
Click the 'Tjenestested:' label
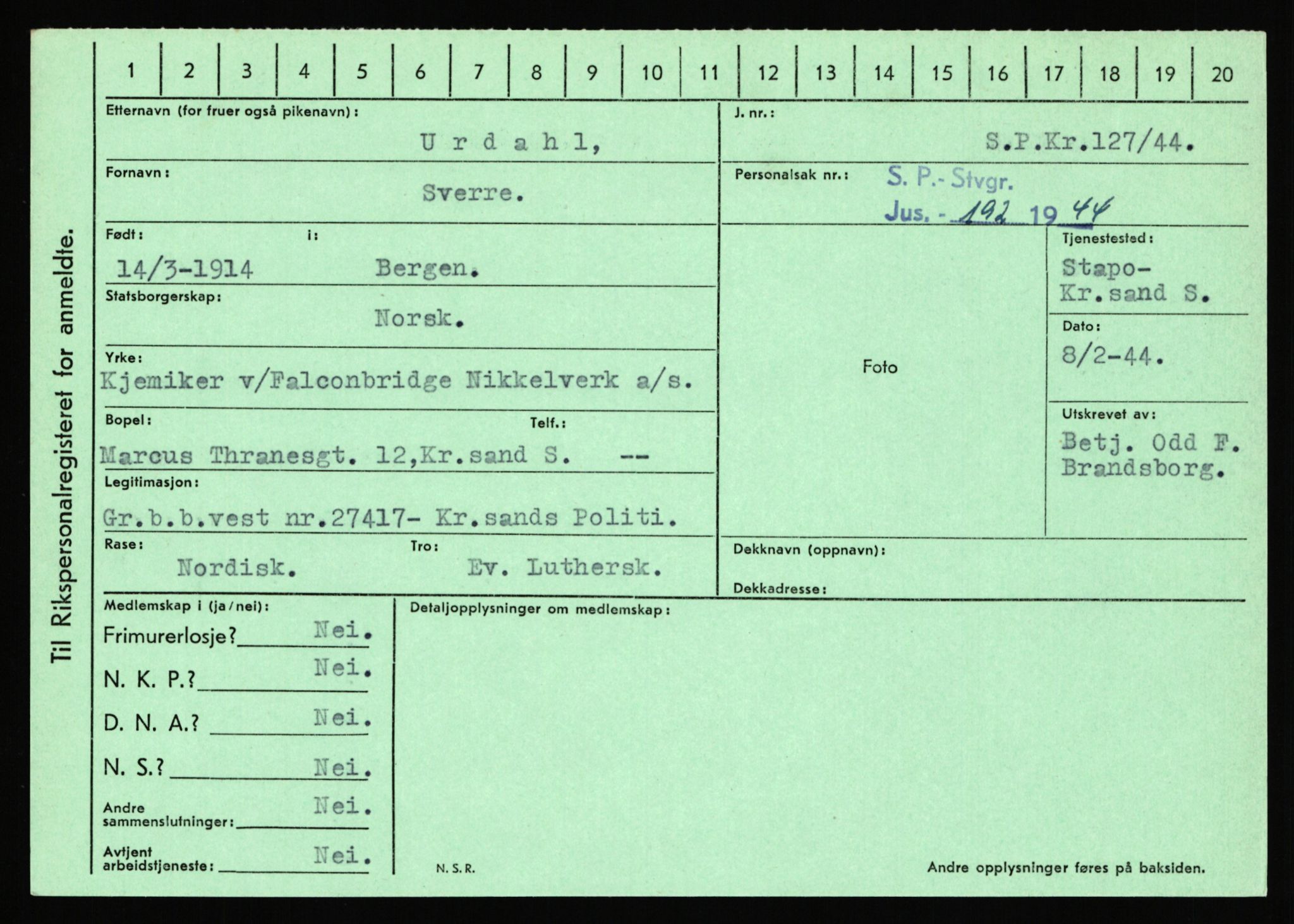pos(1108,239)
